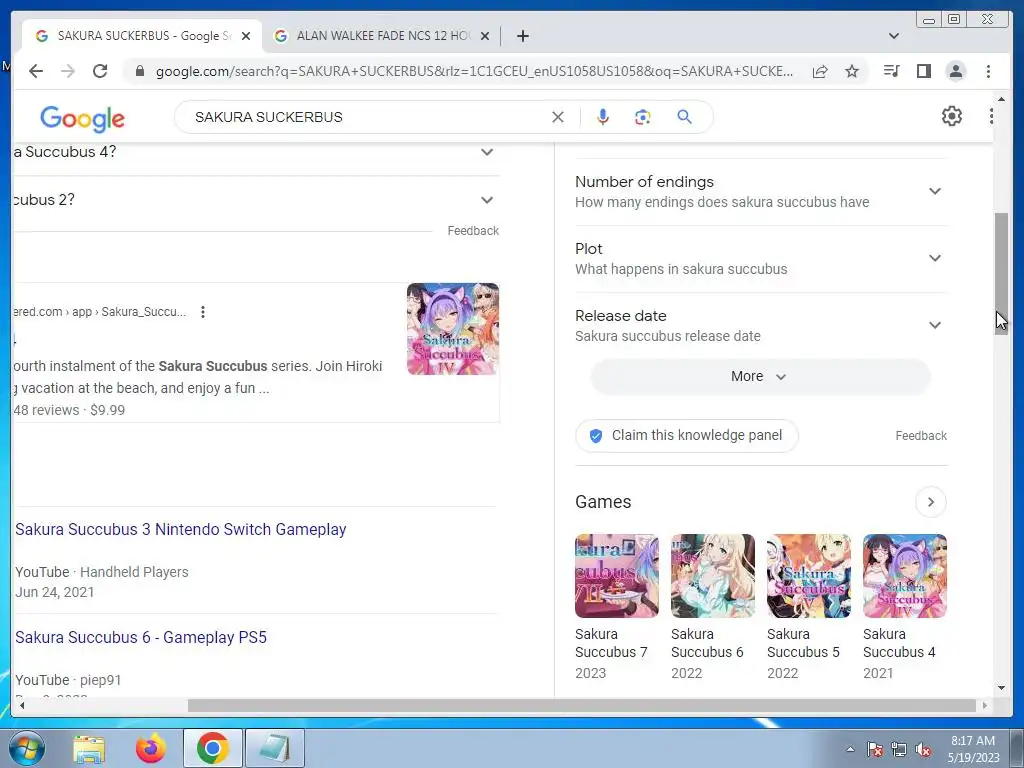Screen dimensions: 1024x768
Task: Open the tab search dropdown arrow
Action: [893, 36]
